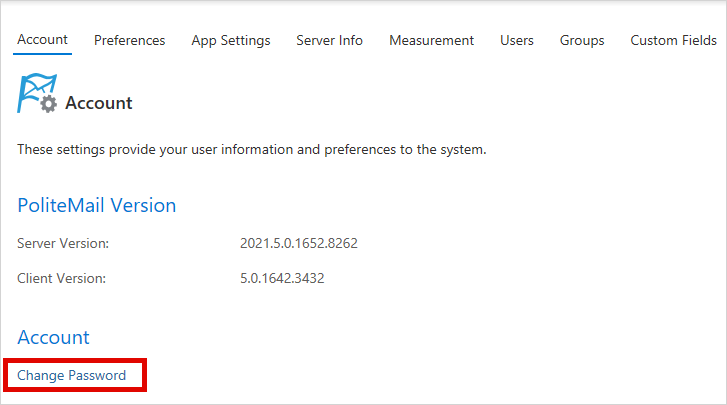The image size is (727, 405).
Task: Click the Client Version: label
Action: point(62,278)
